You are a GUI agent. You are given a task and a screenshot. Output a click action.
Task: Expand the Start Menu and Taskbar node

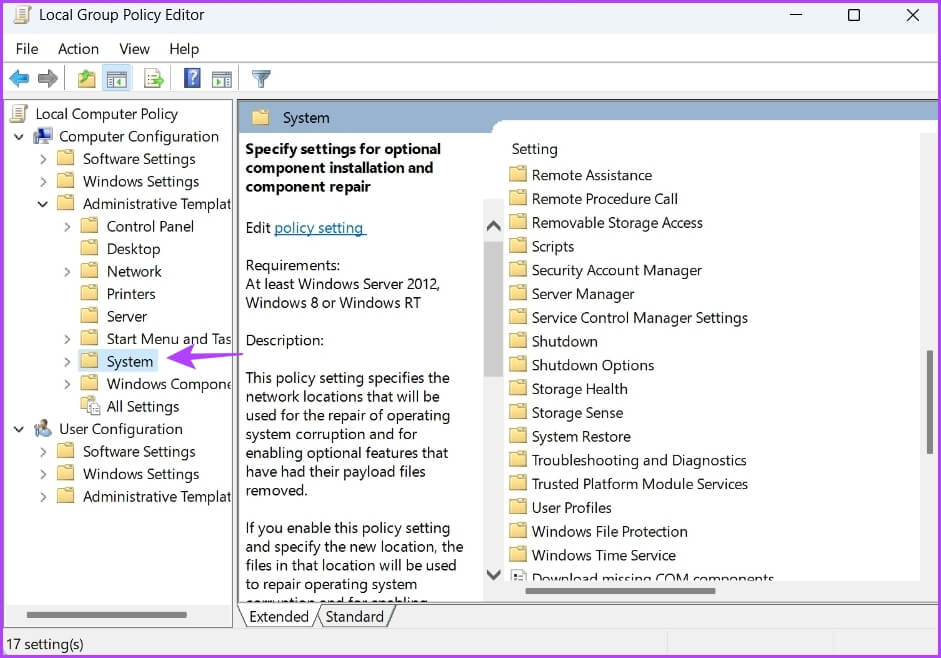67,339
